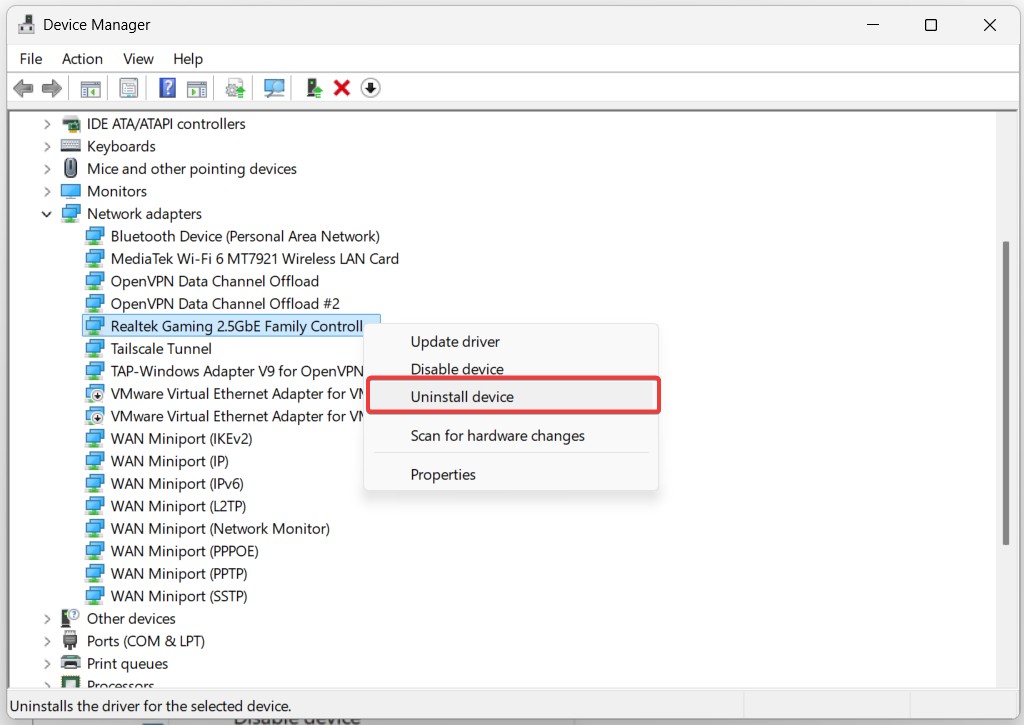This screenshot has width=1024, height=725.
Task: Open the Action menu
Action: click(82, 59)
